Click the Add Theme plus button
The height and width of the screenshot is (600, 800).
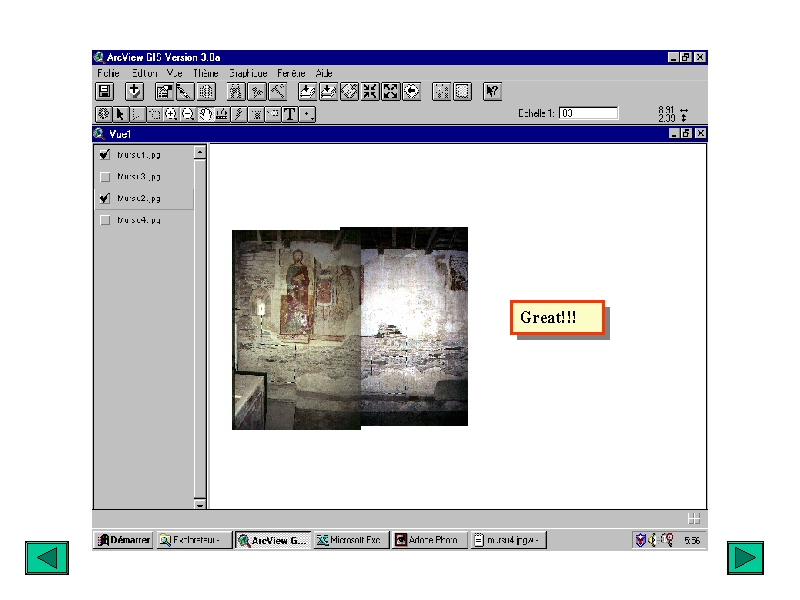(134, 91)
